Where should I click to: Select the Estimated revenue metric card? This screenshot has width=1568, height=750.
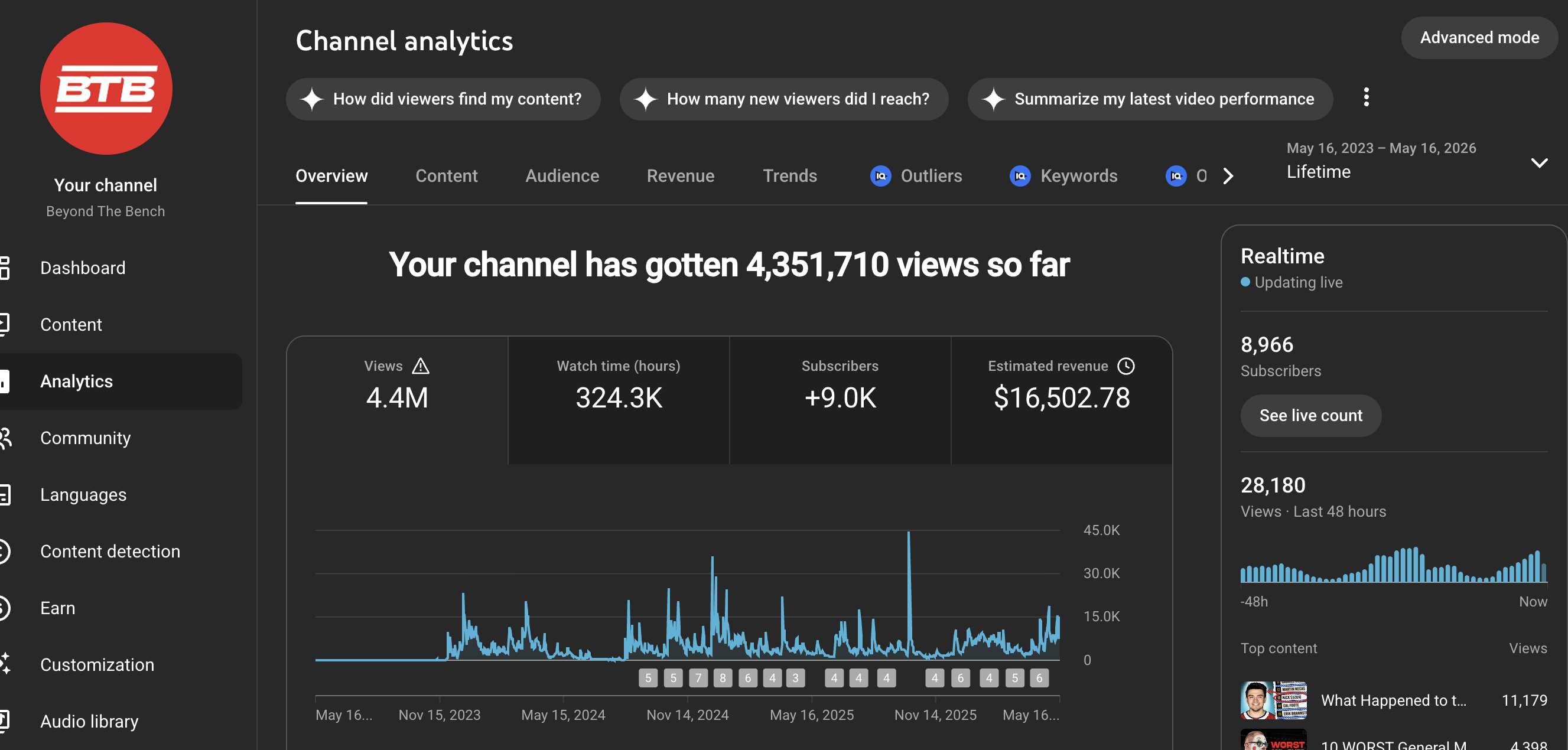pyautogui.click(x=1061, y=400)
